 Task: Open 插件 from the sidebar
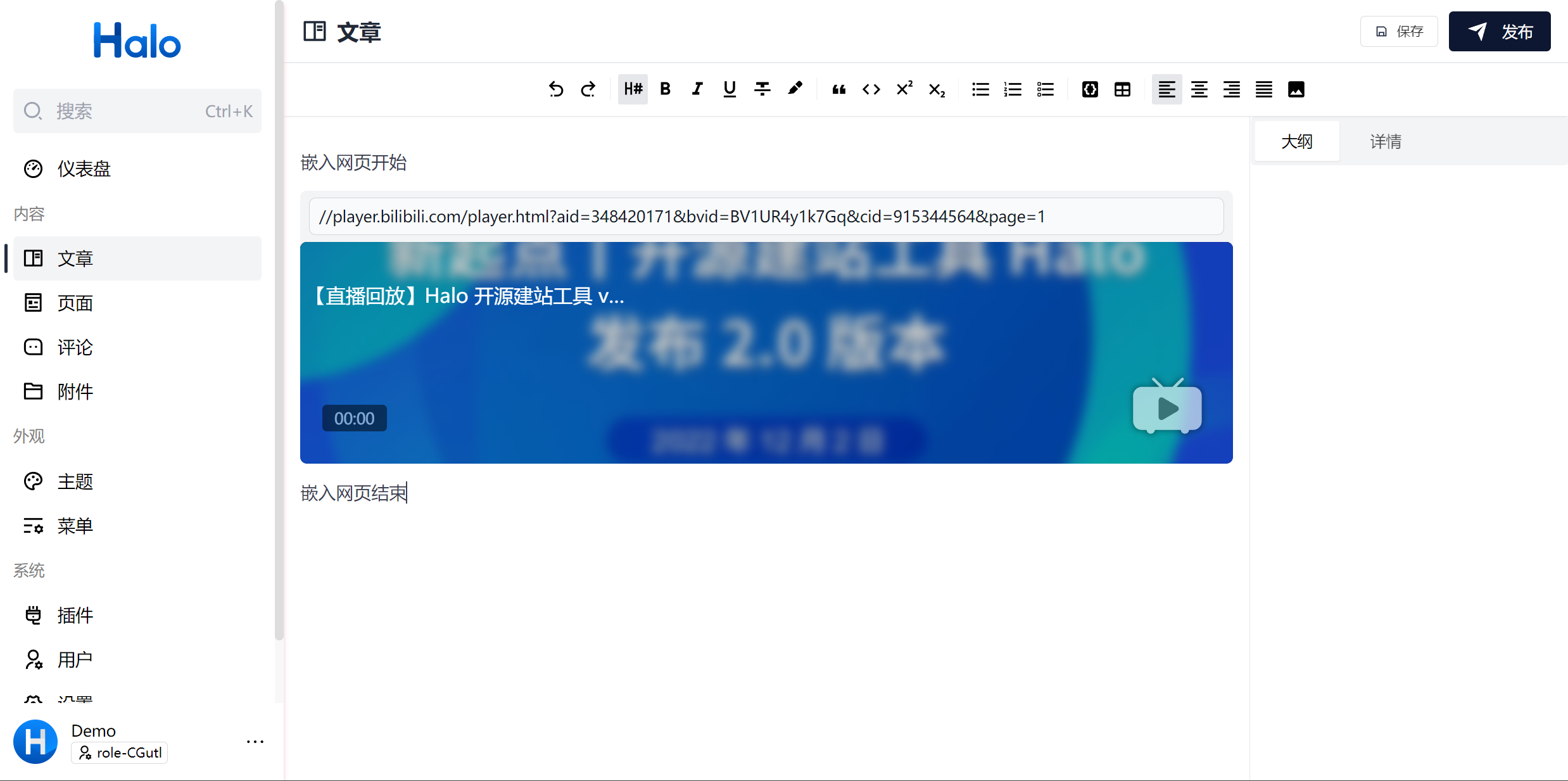point(74,615)
